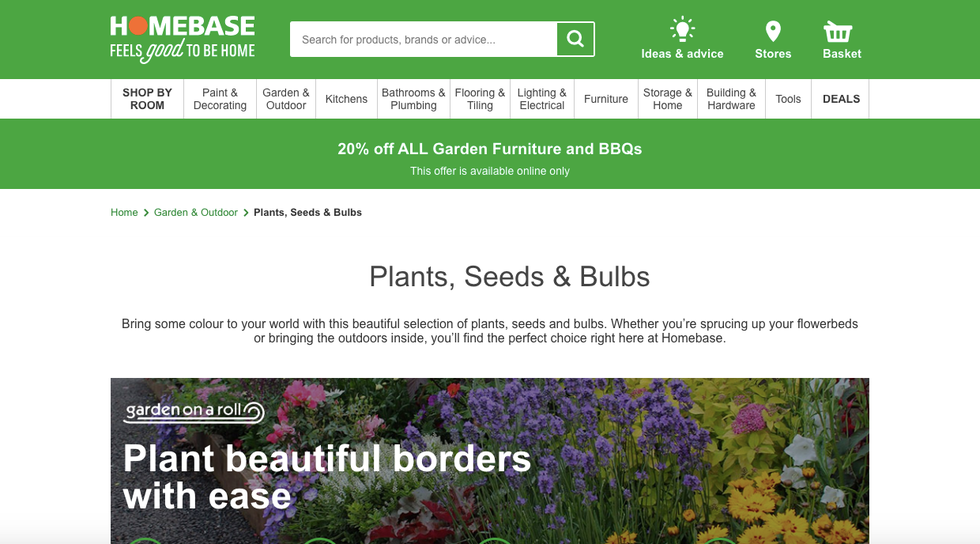Open Garden & Outdoor menu item
This screenshot has height=544, width=980.
pyautogui.click(x=286, y=99)
